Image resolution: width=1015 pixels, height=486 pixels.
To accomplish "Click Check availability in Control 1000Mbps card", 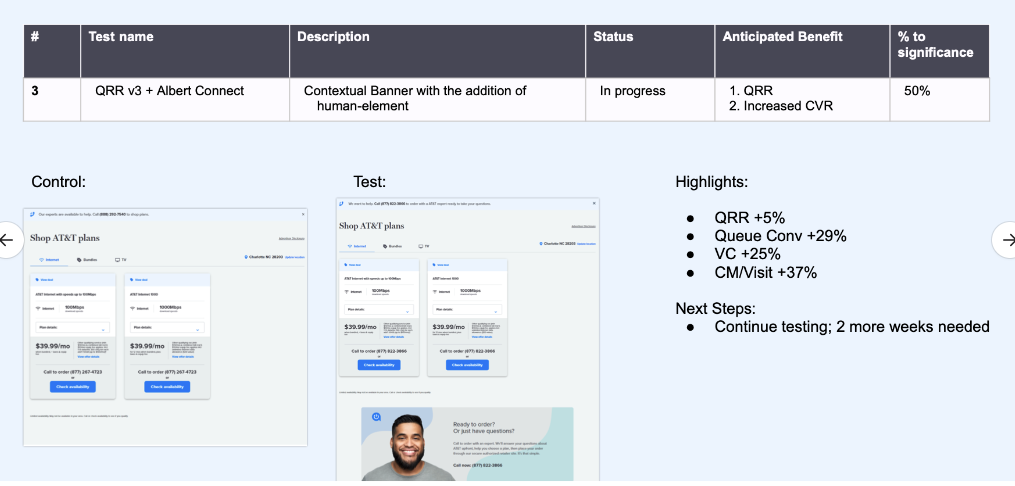I will (x=167, y=386).
